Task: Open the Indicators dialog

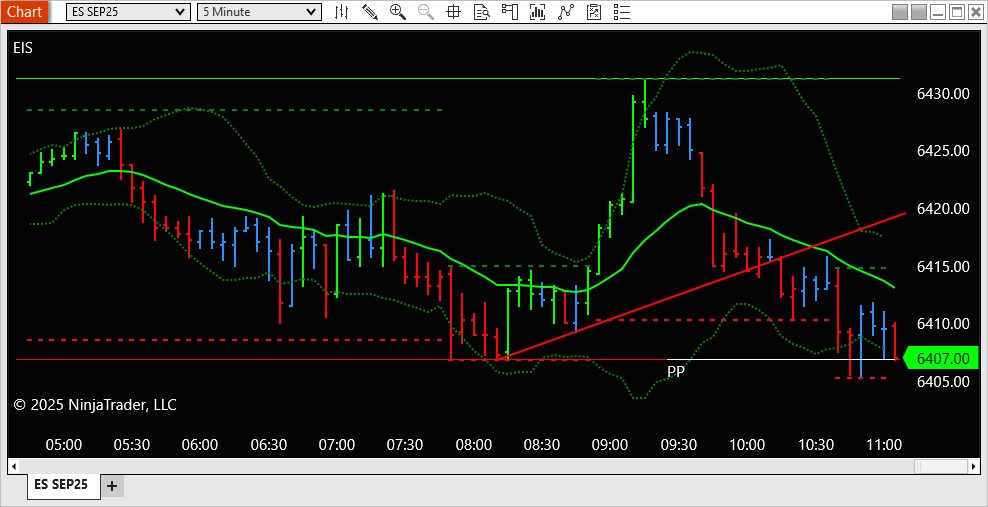Action: [537, 11]
